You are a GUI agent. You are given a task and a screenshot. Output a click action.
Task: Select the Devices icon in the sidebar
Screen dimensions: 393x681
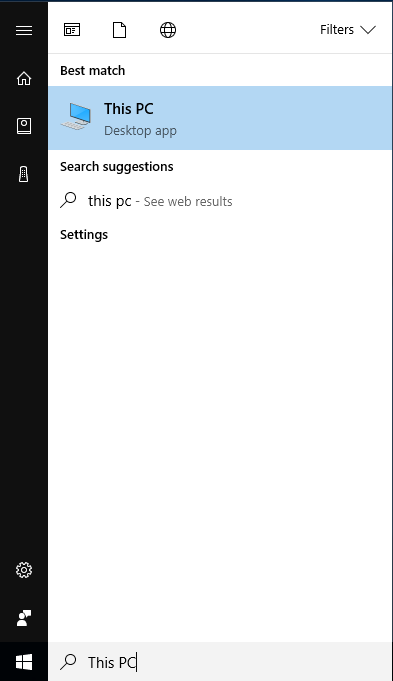click(24, 174)
